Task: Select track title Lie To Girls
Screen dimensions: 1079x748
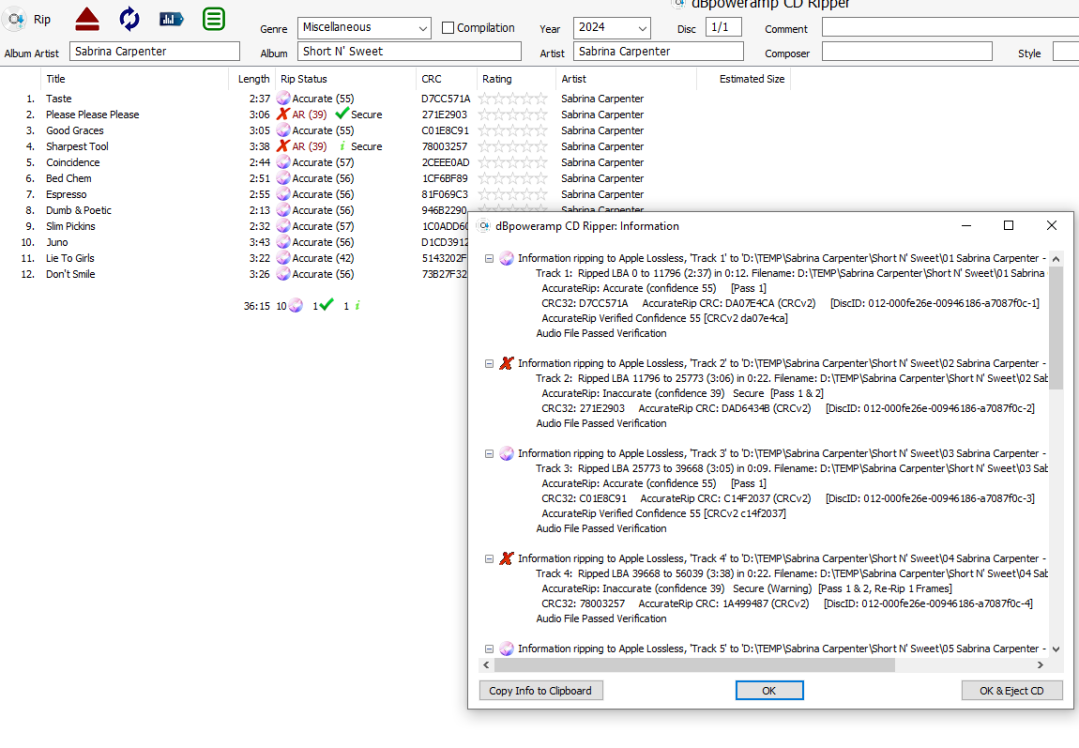Action: click(x=70, y=258)
